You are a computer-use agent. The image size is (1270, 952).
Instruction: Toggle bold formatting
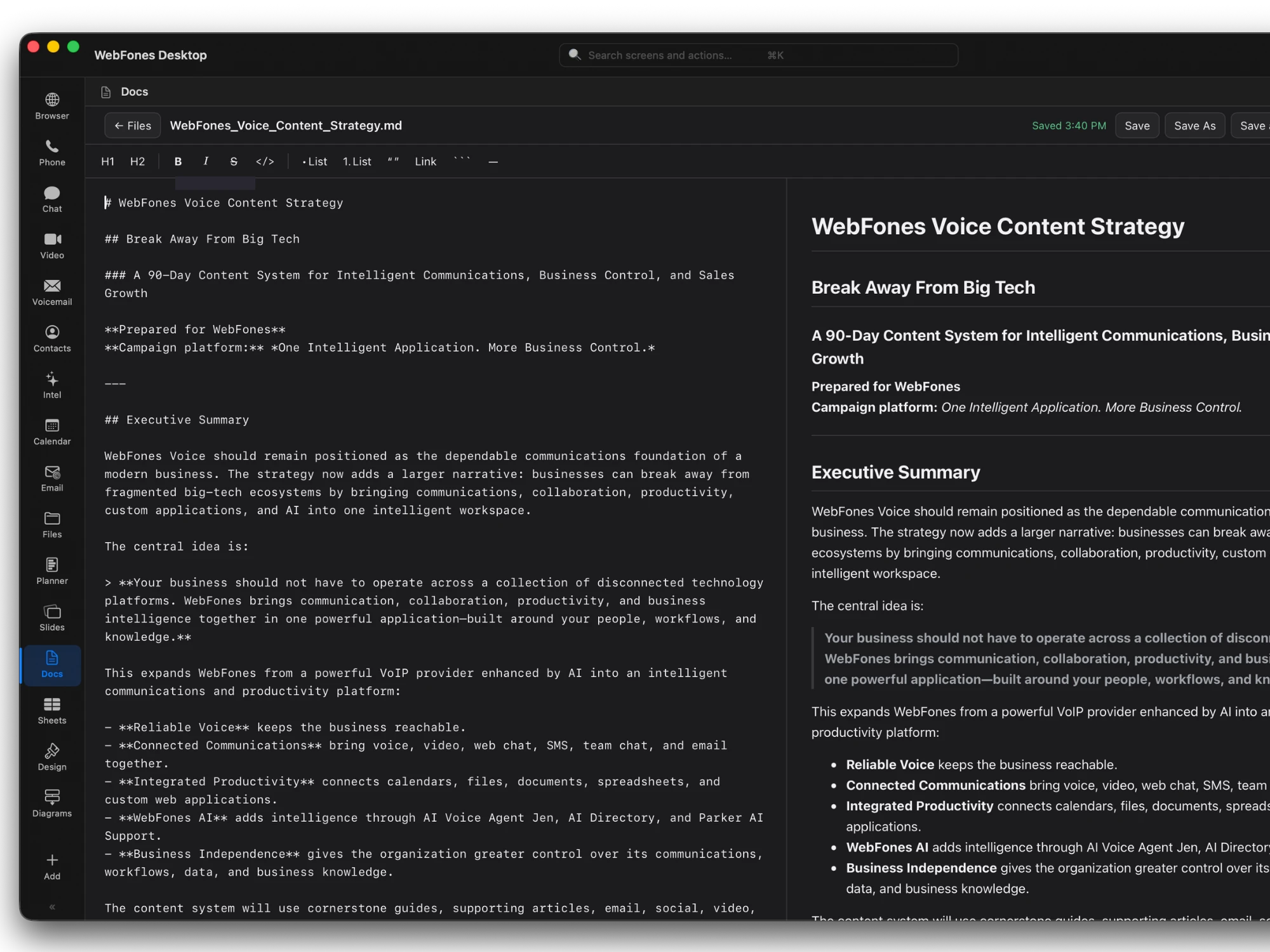pos(178,162)
